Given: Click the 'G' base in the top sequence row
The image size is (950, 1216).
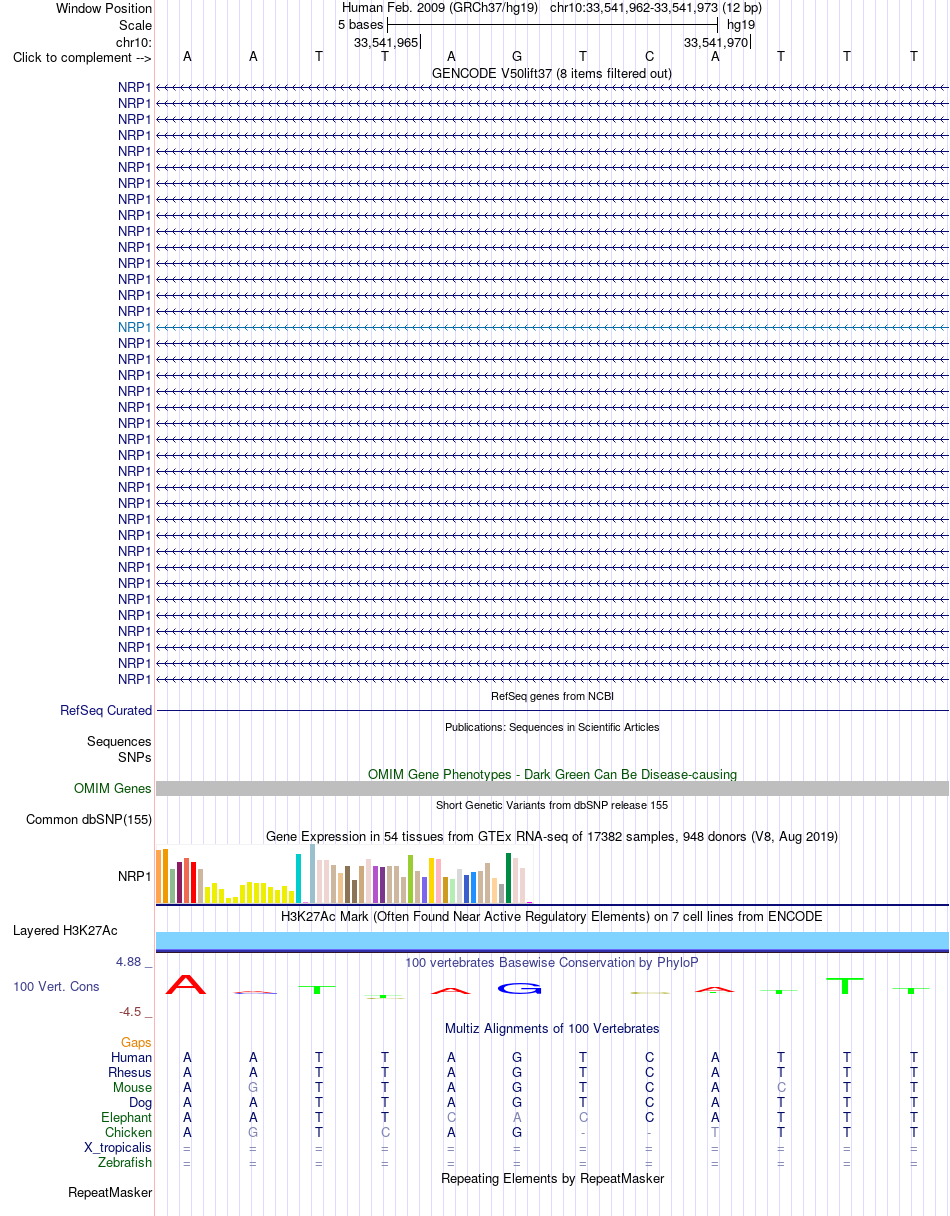Looking at the screenshot, I should point(517,57).
